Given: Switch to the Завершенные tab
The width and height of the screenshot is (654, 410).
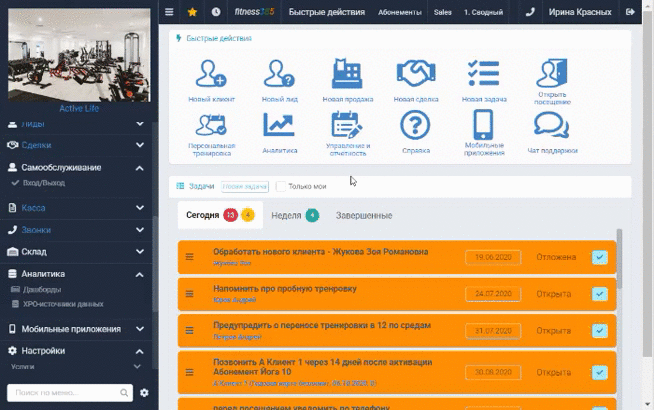Looking at the screenshot, I should (364, 215).
